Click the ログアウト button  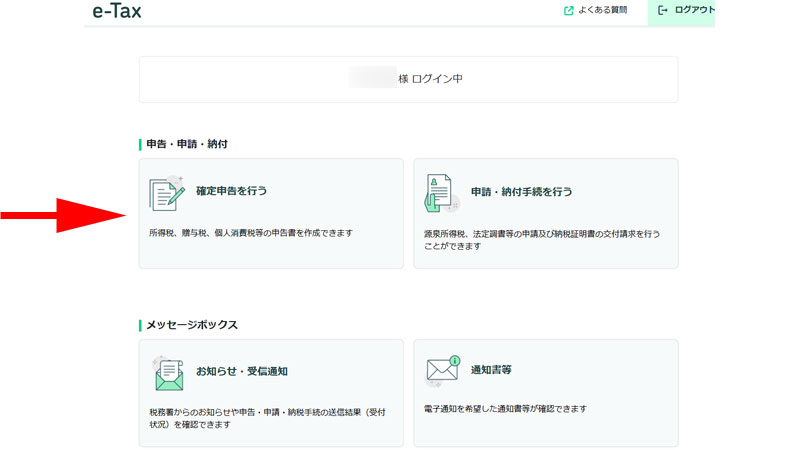(681, 13)
